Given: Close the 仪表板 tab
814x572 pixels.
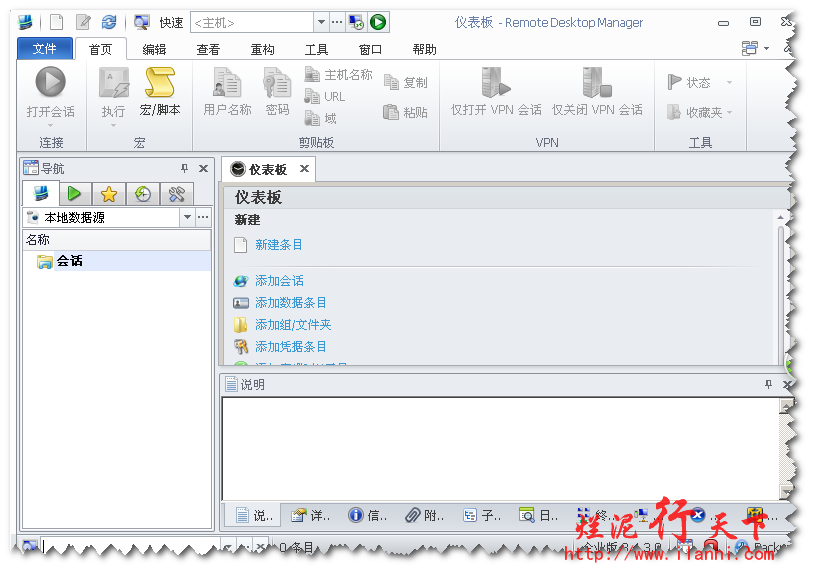Looking at the screenshot, I should tap(304, 169).
